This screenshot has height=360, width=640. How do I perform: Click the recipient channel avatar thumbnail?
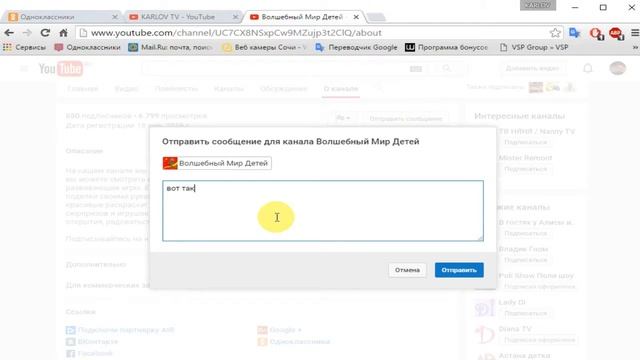[x=170, y=163]
